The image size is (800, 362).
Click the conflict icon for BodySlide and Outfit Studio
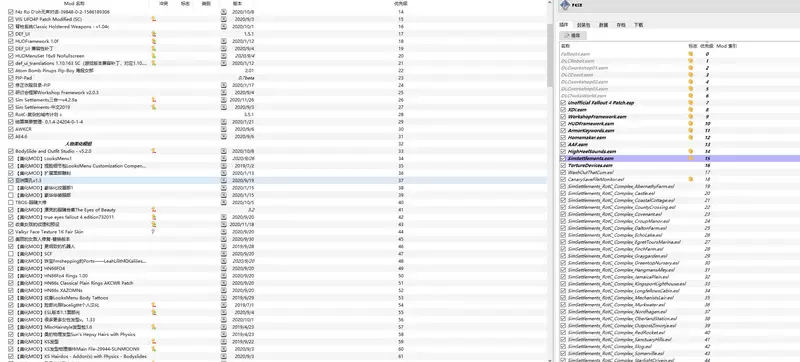(x=154, y=151)
